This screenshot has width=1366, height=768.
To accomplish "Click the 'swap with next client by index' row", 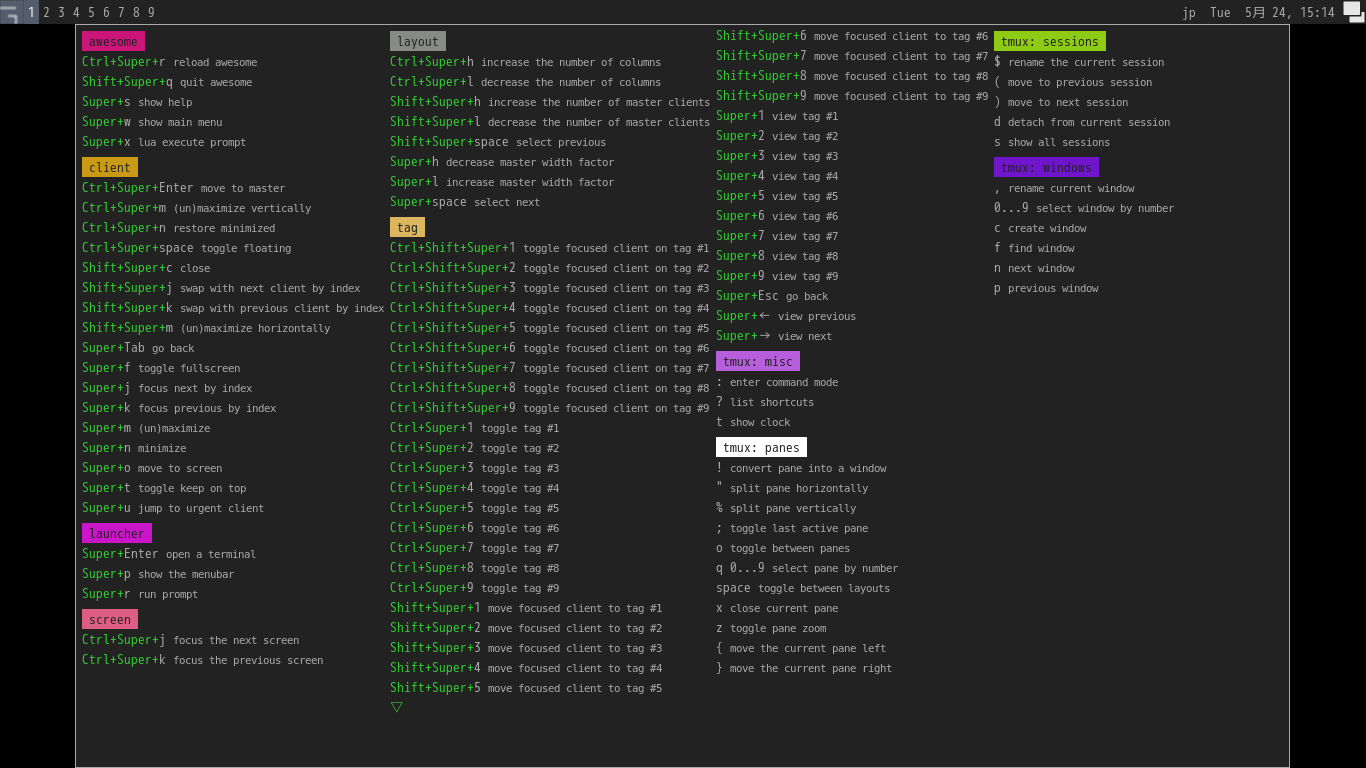I will coord(221,288).
